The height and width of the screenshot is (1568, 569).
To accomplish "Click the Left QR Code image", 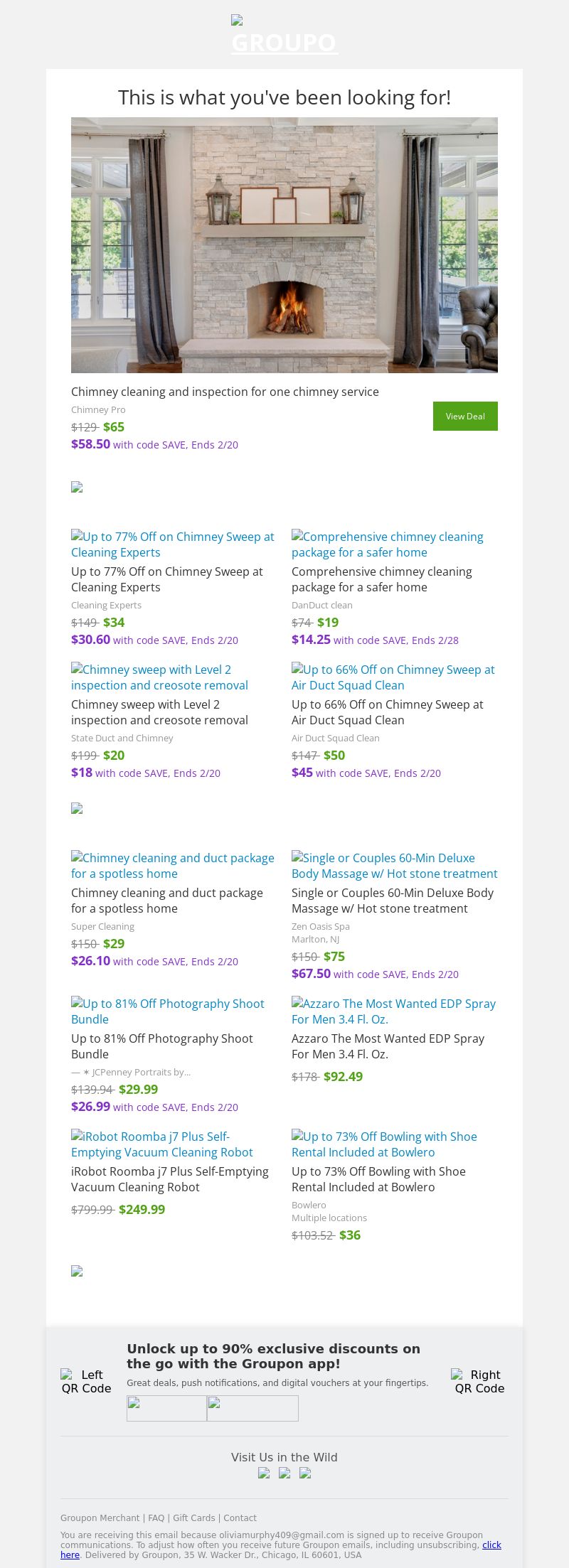I will [x=86, y=1381].
